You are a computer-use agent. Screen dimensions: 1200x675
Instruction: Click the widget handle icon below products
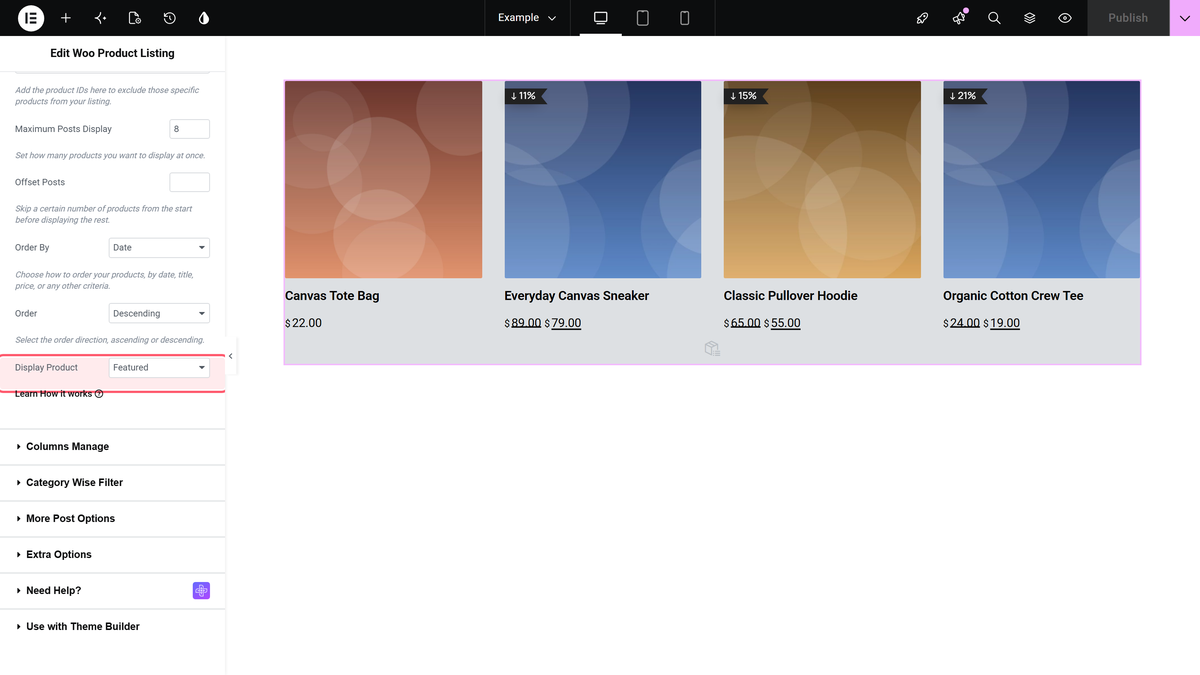(712, 348)
